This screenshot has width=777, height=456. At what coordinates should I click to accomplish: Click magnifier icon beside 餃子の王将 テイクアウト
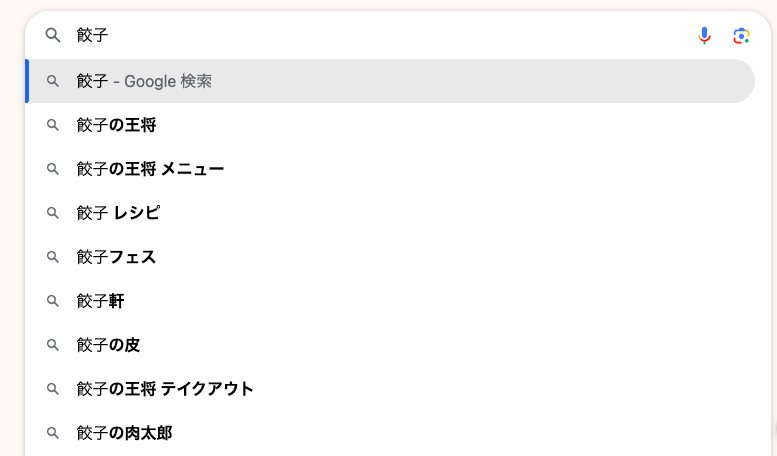click(53, 389)
